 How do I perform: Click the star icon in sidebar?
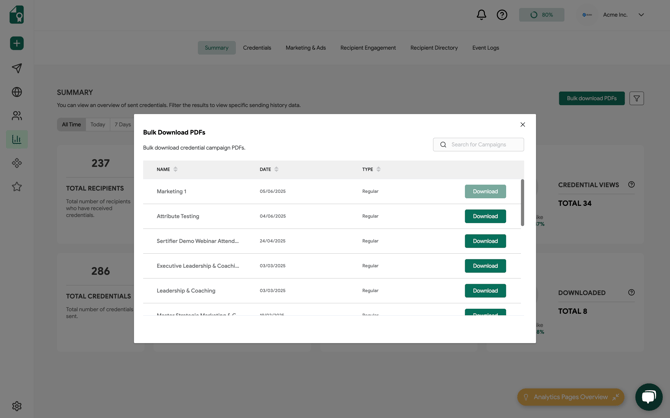[x=17, y=187]
